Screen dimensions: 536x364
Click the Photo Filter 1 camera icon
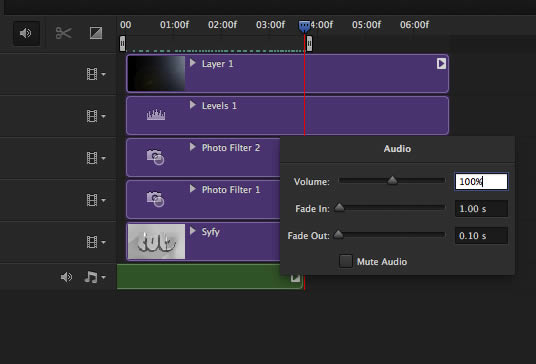pos(156,199)
